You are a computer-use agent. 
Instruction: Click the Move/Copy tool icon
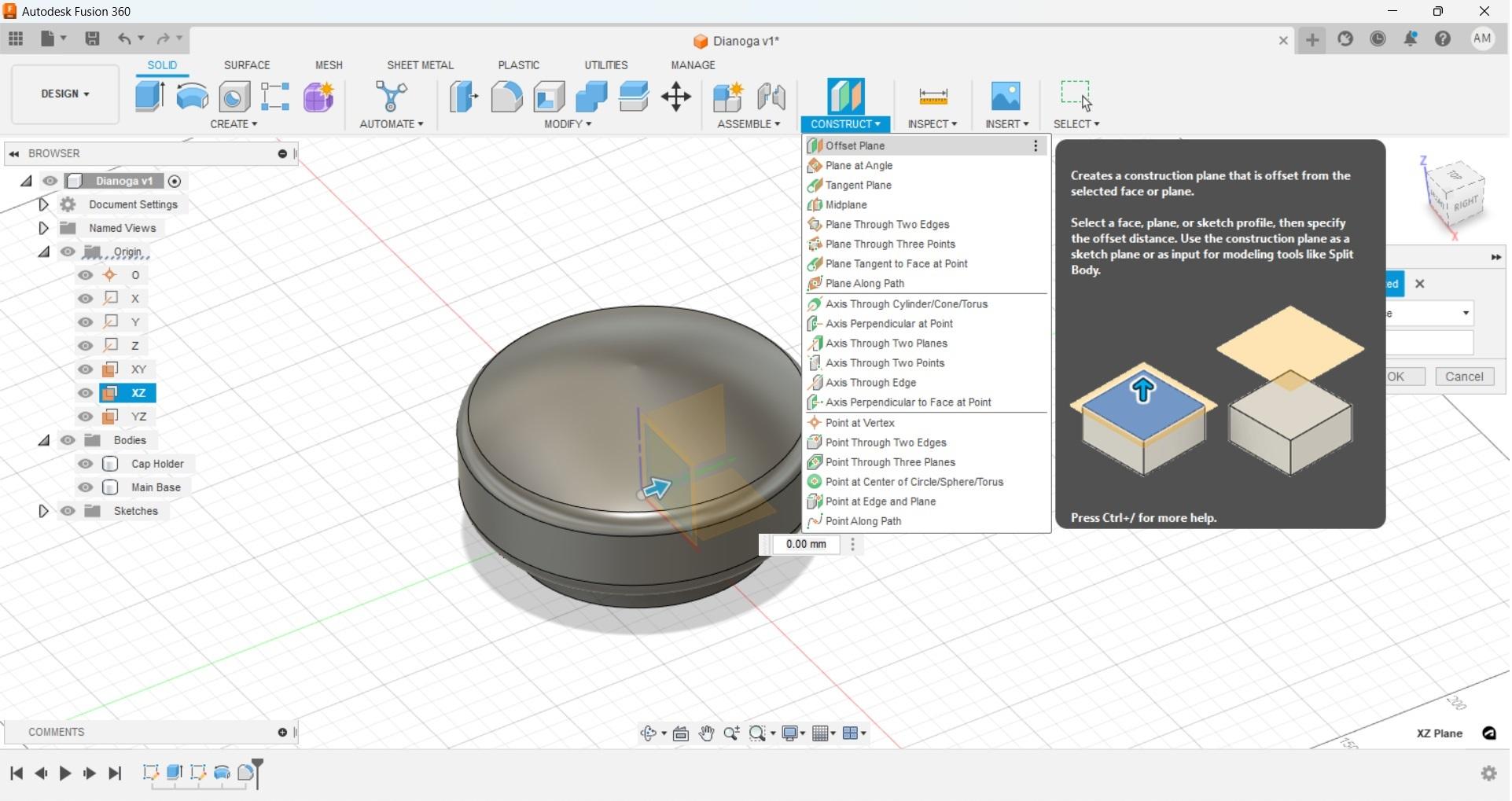coord(676,97)
